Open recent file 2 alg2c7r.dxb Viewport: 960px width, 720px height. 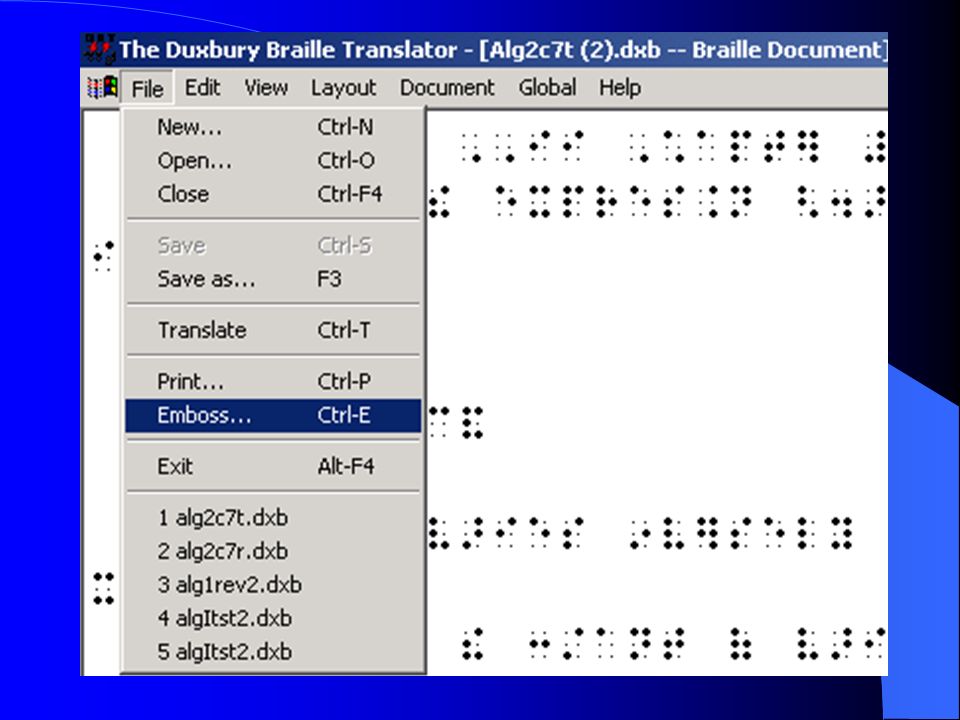(x=273, y=551)
